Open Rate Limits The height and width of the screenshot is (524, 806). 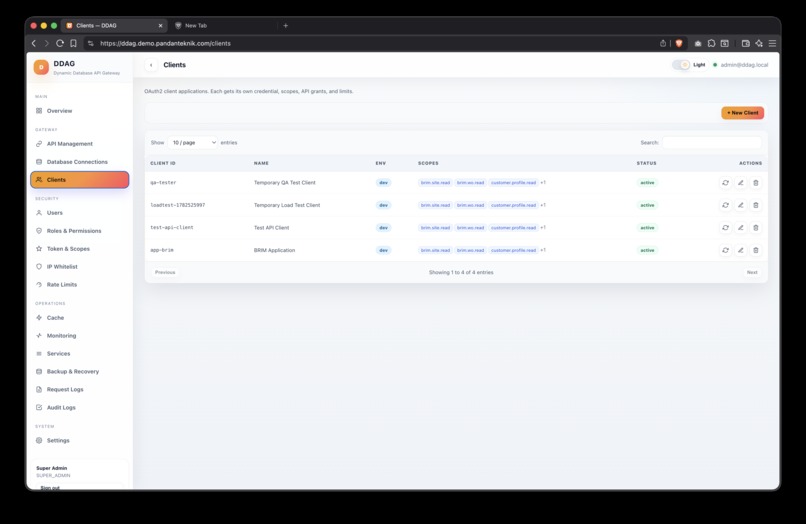pyautogui.click(x=79, y=284)
